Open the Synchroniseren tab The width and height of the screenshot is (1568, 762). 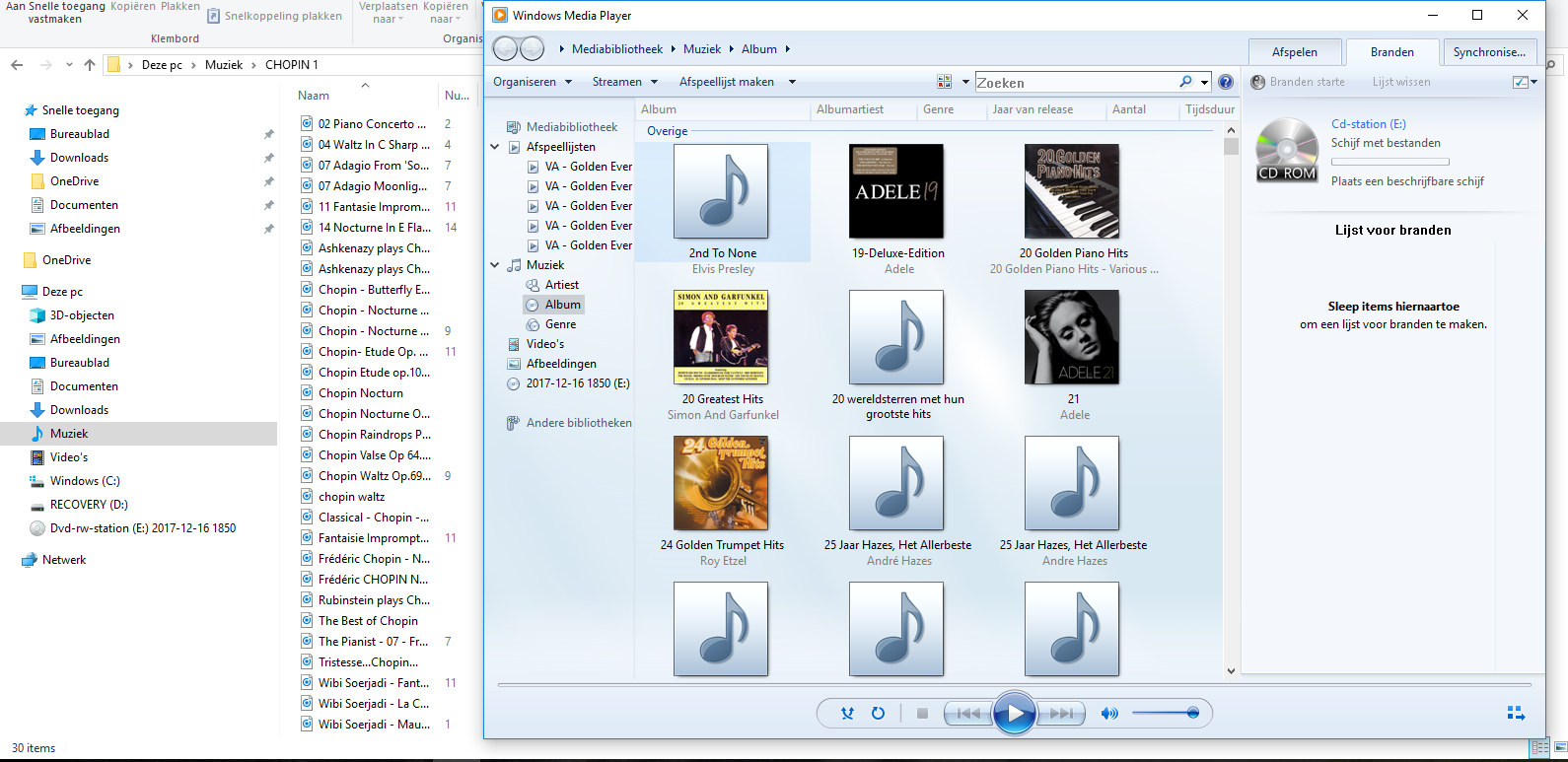(x=1489, y=52)
